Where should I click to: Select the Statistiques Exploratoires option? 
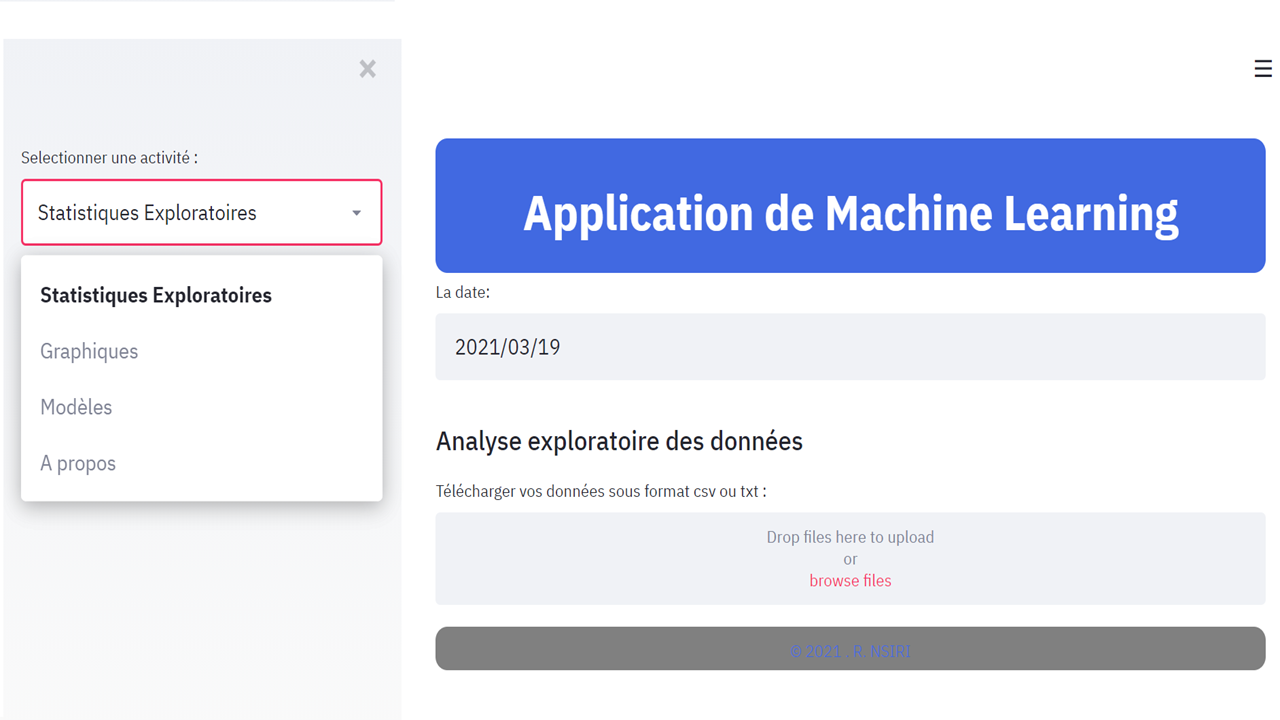(155, 295)
